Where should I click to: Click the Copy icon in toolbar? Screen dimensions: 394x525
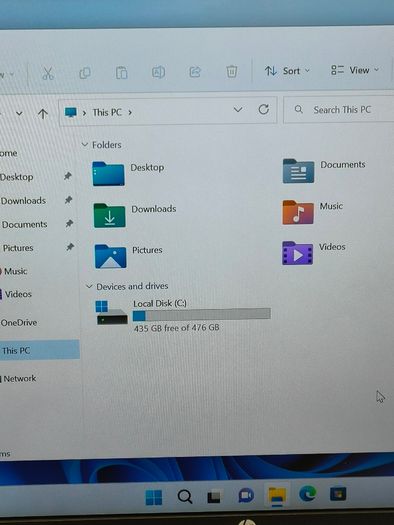tap(85, 73)
